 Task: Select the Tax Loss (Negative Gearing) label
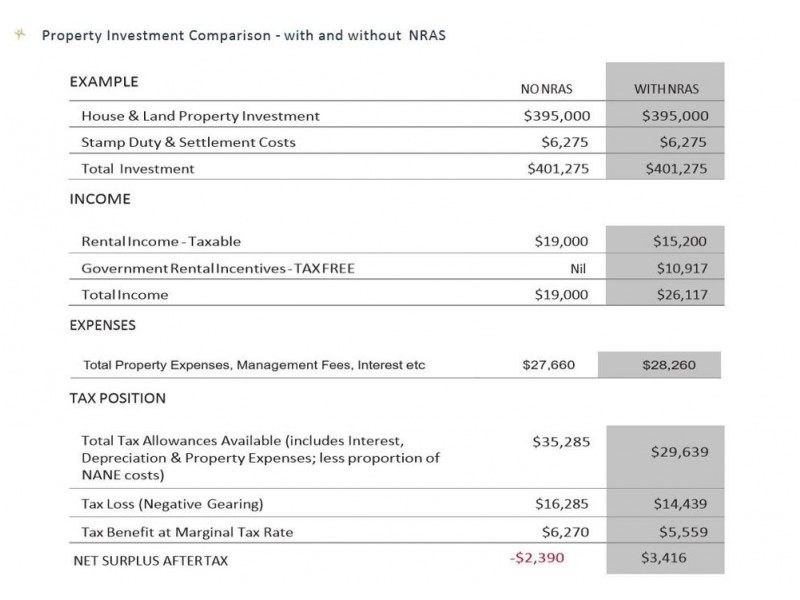[x=172, y=503]
